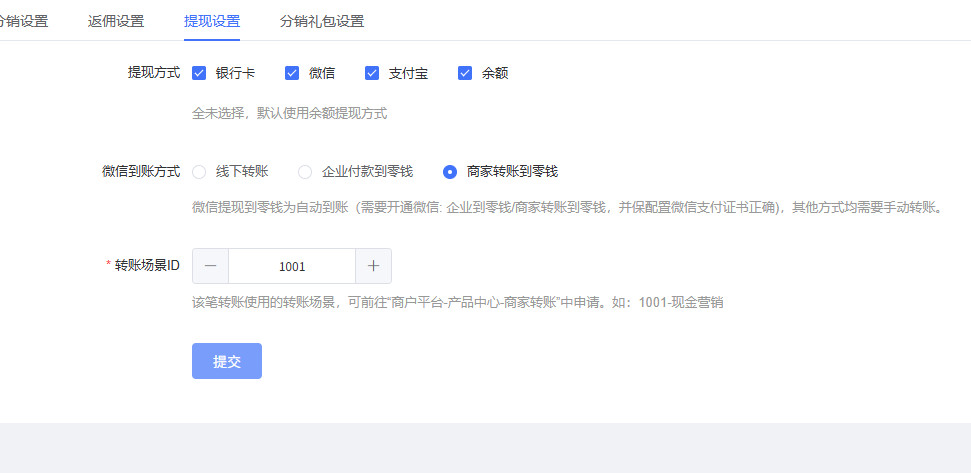Select the 提现设置 tab
The width and height of the screenshot is (971, 473).
coord(212,21)
